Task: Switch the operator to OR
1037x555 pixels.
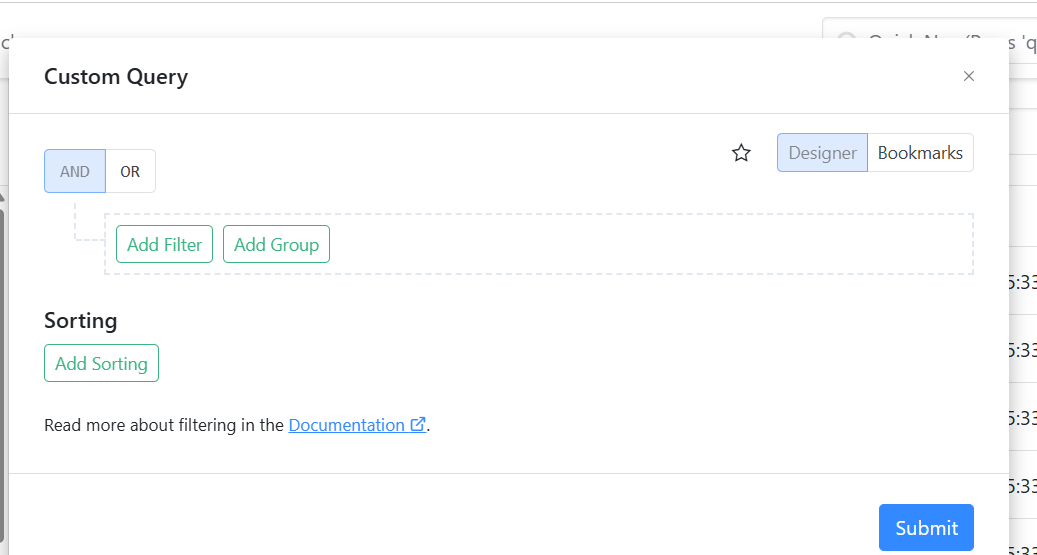Action: pyautogui.click(x=130, y=171)
